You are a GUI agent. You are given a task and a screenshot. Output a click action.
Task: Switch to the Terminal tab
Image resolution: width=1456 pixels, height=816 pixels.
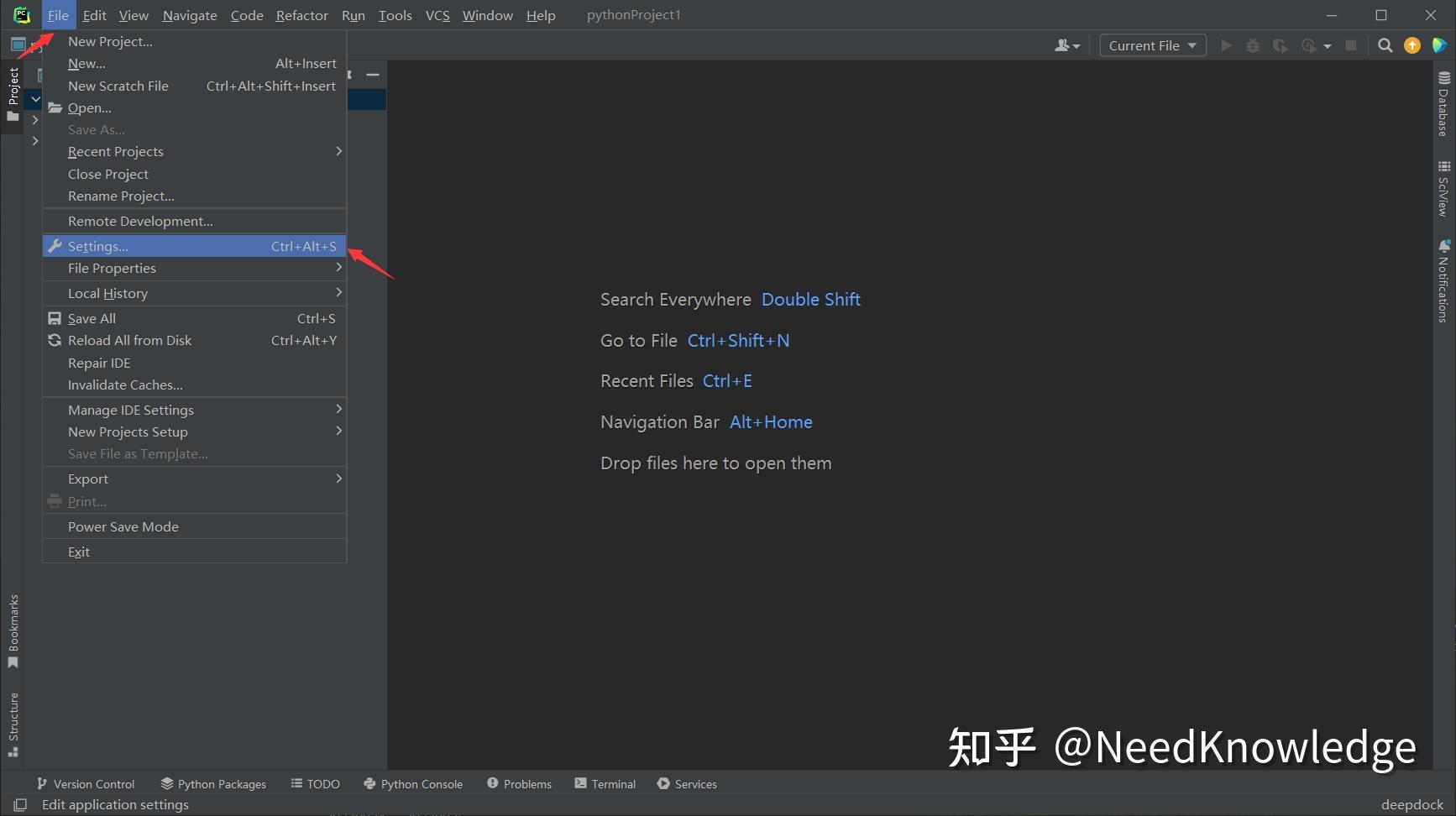[x=605, y=783]
